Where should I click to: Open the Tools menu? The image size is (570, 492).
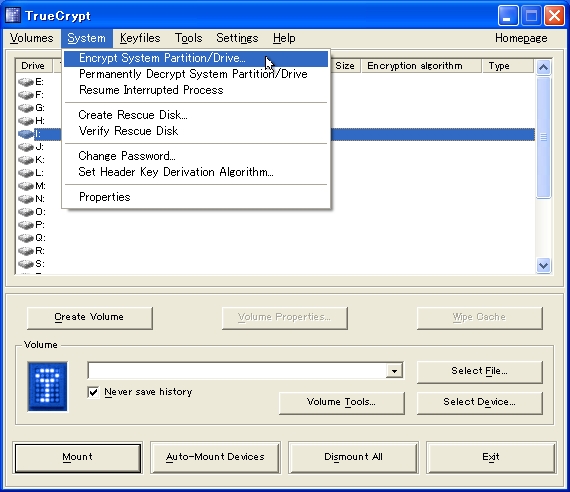tap(188, 38)
